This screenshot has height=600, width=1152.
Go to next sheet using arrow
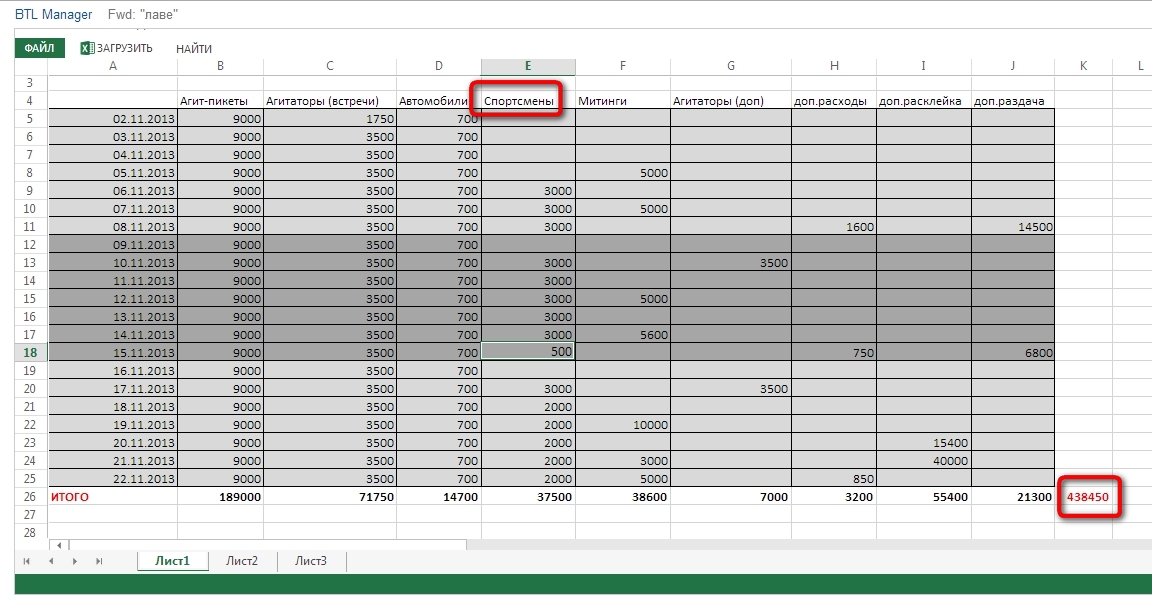coord(75,562)
